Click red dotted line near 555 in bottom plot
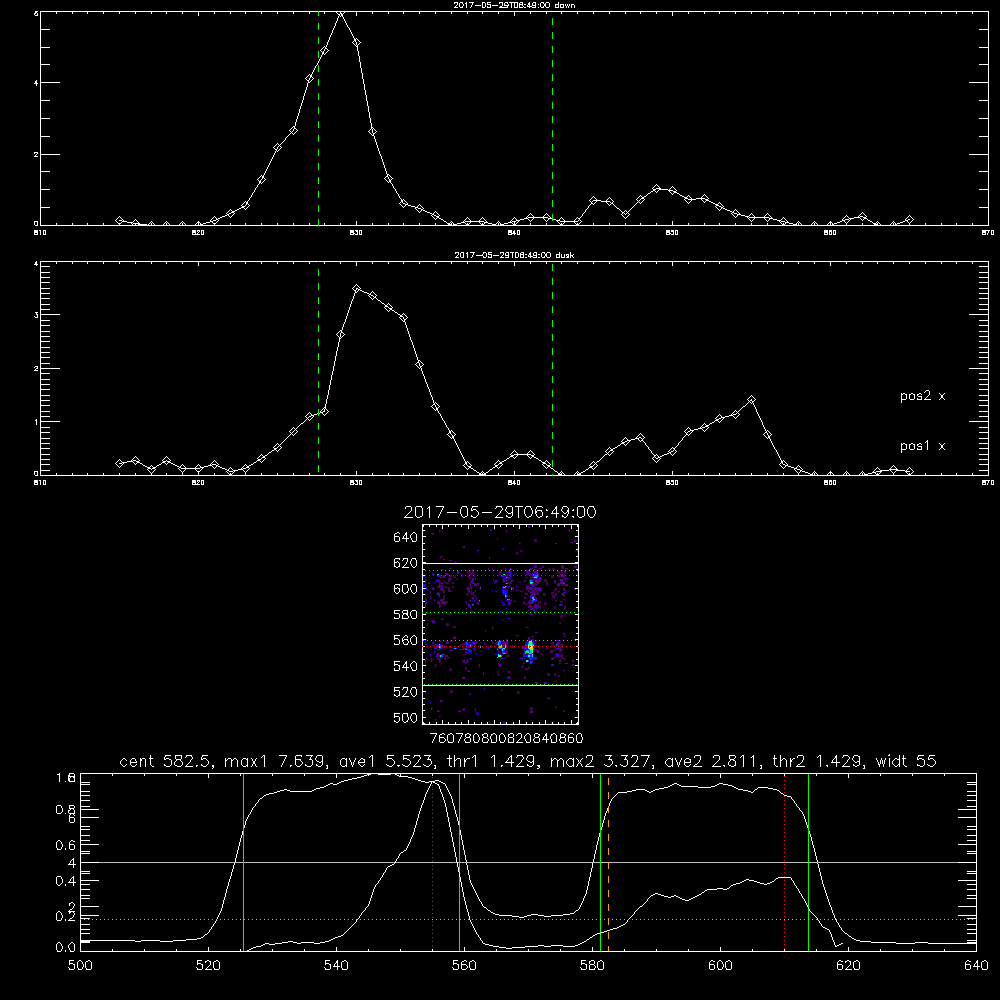This screenshot has width=1000, height=1000. pyautogui.click(x=432, y=862)
